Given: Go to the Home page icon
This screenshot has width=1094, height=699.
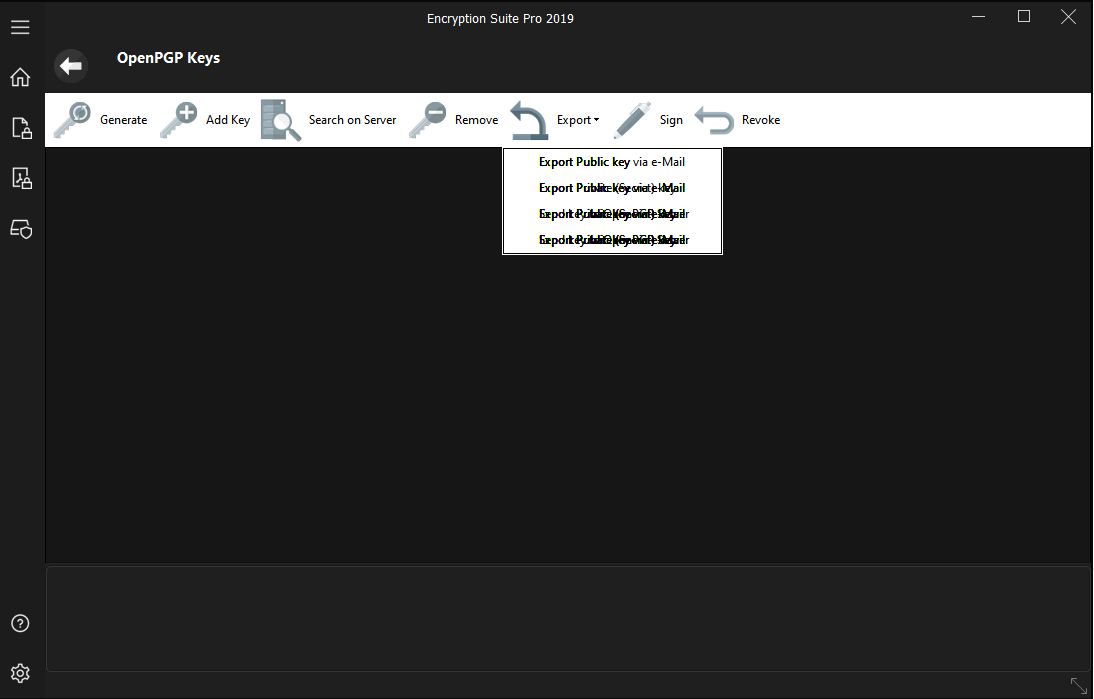Looking at the screenshot, I should tap(20, 77).
